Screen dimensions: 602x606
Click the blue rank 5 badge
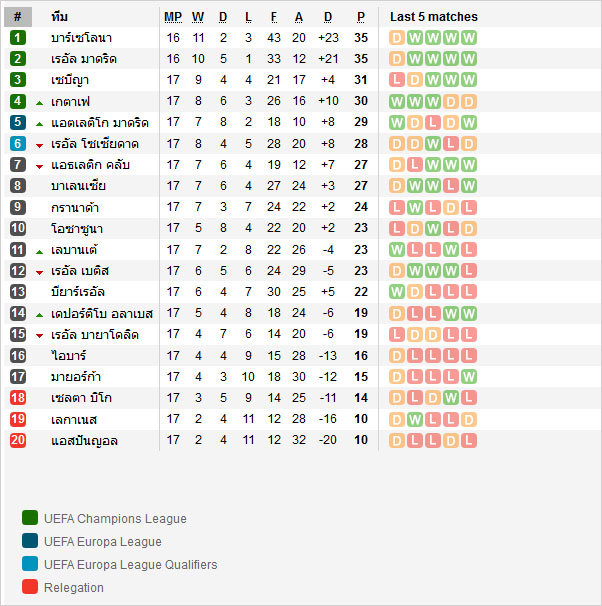[x=18, y=122]
